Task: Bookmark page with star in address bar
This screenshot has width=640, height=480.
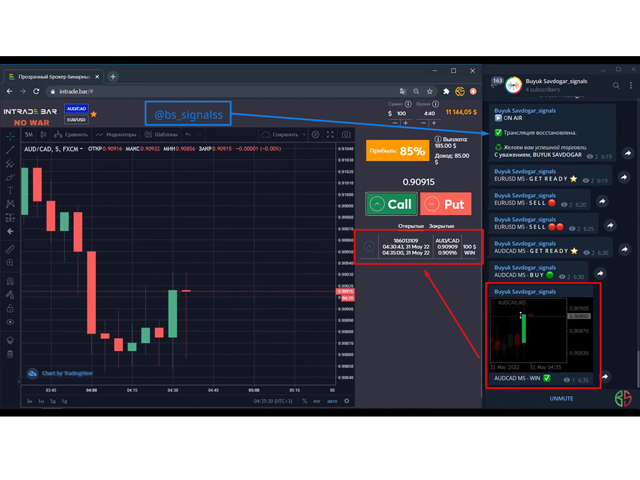Action: [x=429, y=91]
